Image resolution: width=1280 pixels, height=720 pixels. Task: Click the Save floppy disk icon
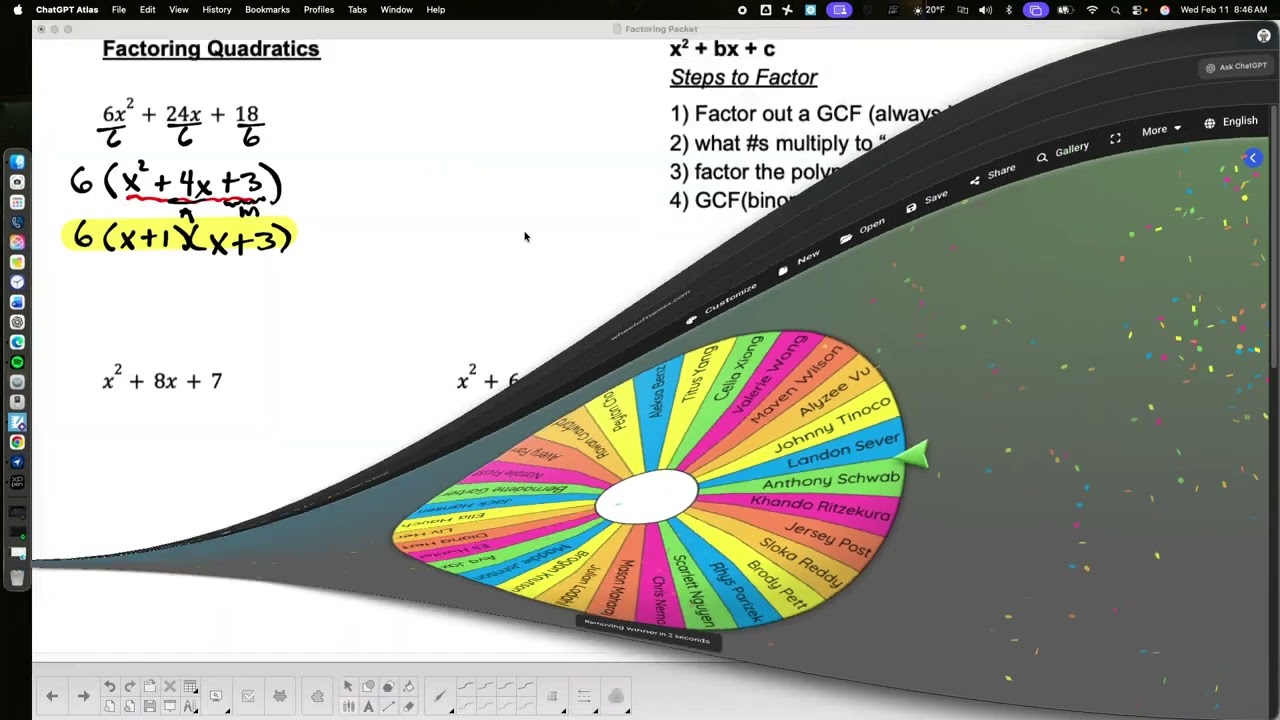point(150,706)
